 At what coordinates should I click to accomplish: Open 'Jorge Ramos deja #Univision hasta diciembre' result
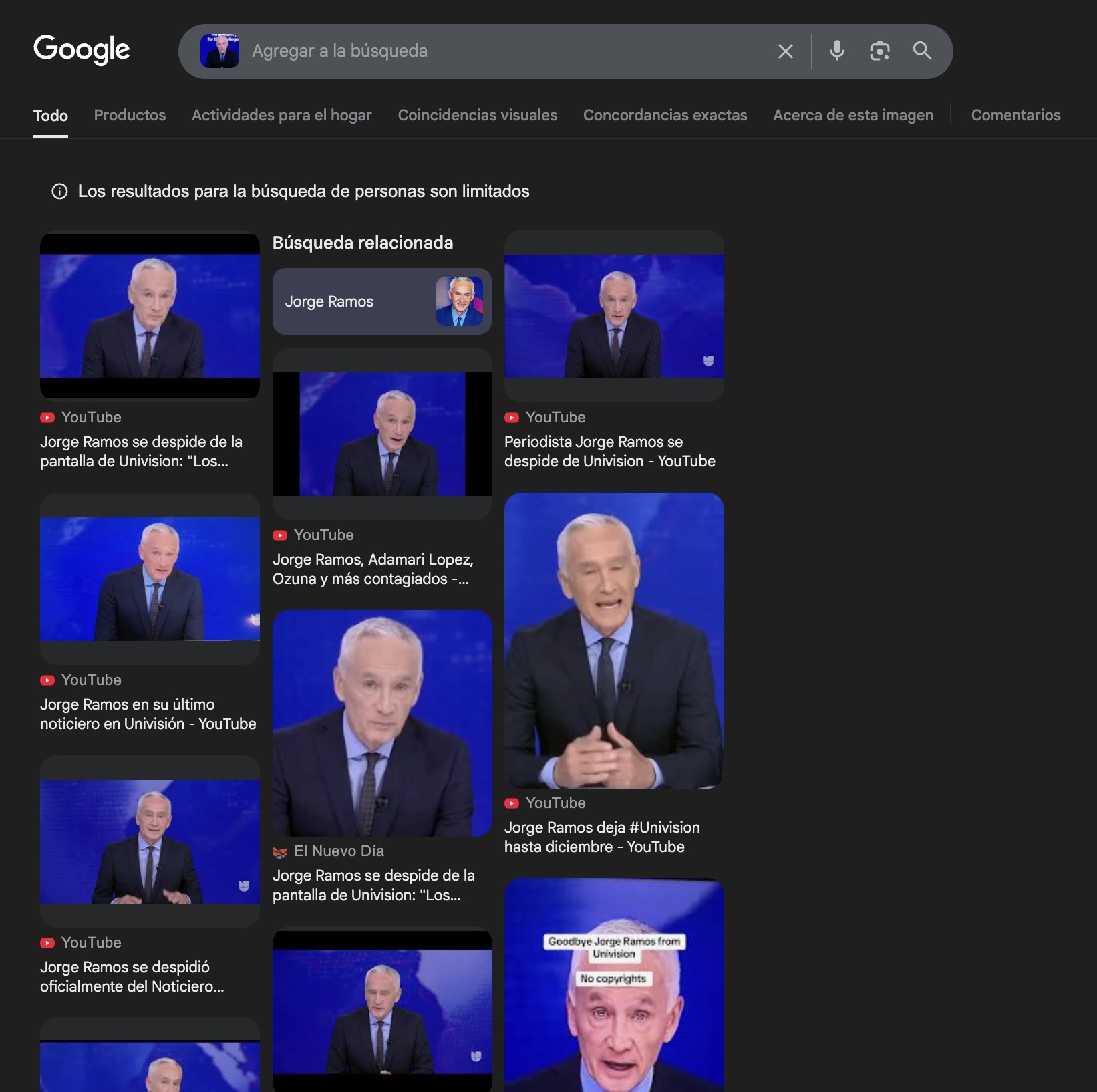[602, 837]
